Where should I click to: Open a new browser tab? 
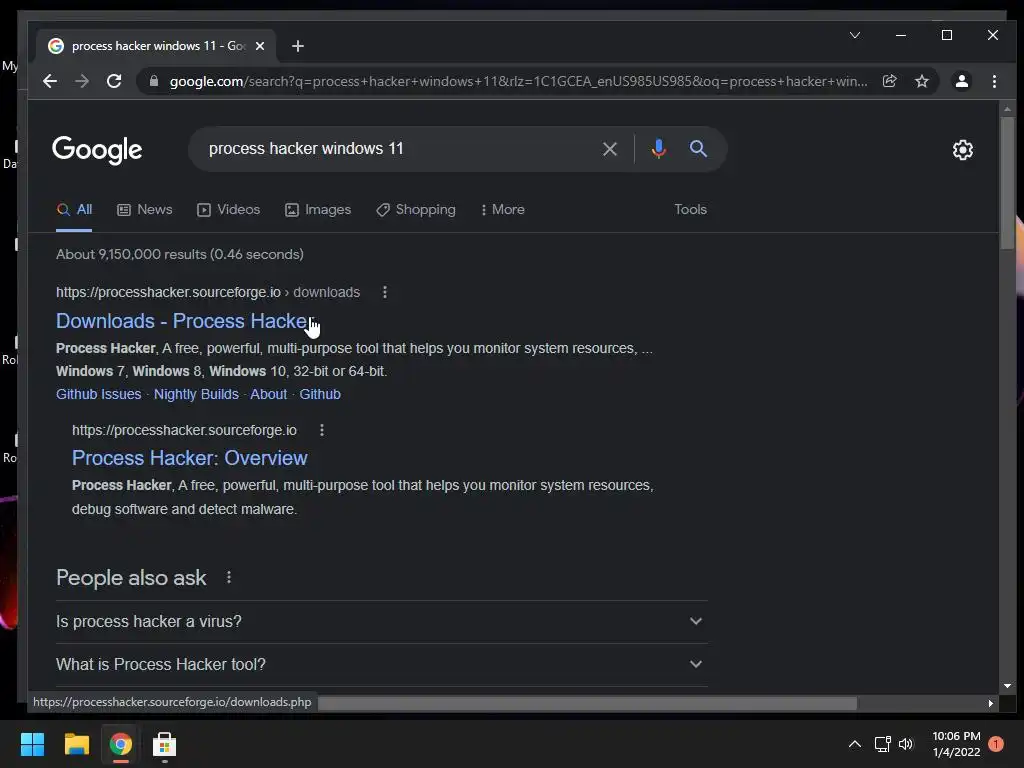pos(298,46)
